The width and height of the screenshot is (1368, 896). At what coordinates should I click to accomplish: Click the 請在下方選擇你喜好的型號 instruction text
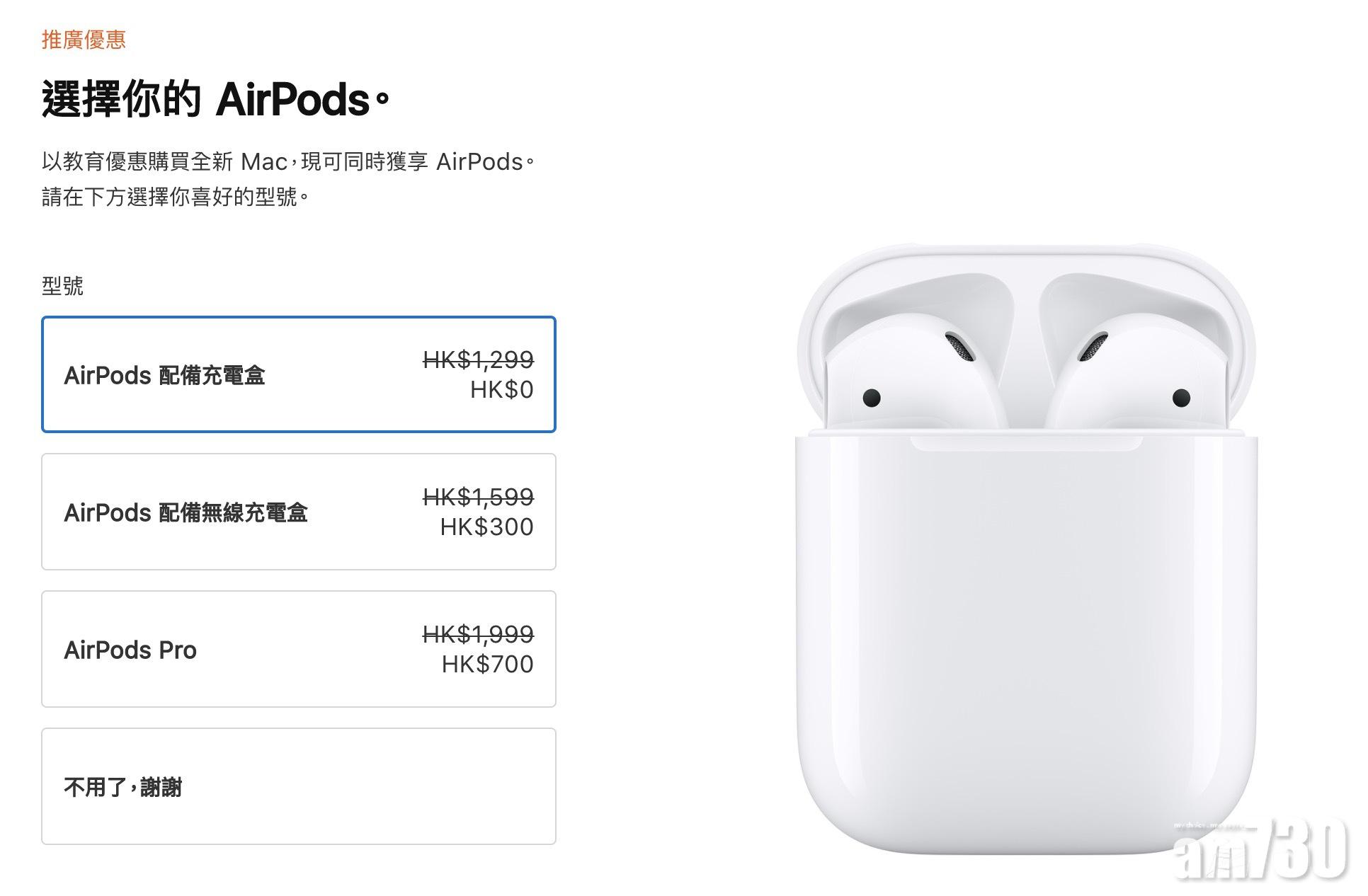176,197
